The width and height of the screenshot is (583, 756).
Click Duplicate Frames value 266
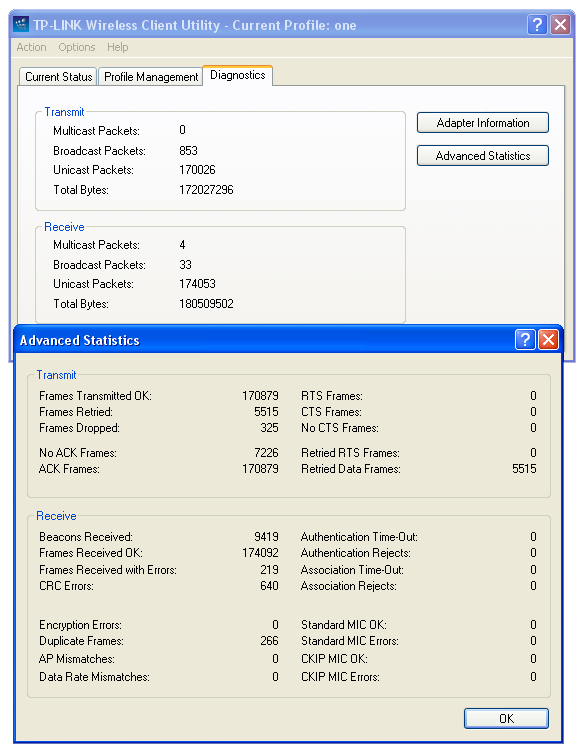point(270,641)
